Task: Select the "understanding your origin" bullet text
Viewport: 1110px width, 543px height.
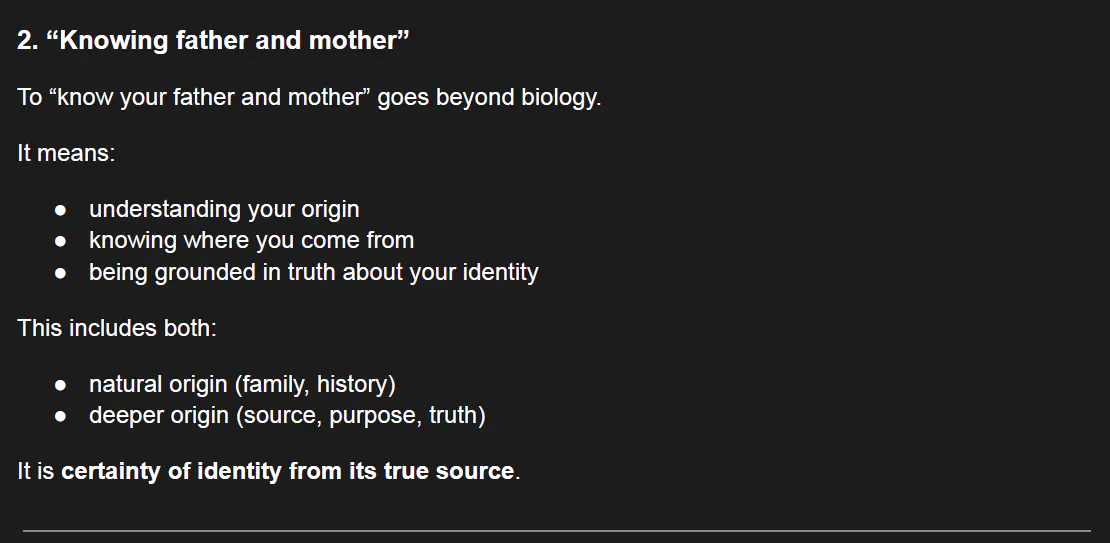Action: pyautogui.click(x=224, y=209)
